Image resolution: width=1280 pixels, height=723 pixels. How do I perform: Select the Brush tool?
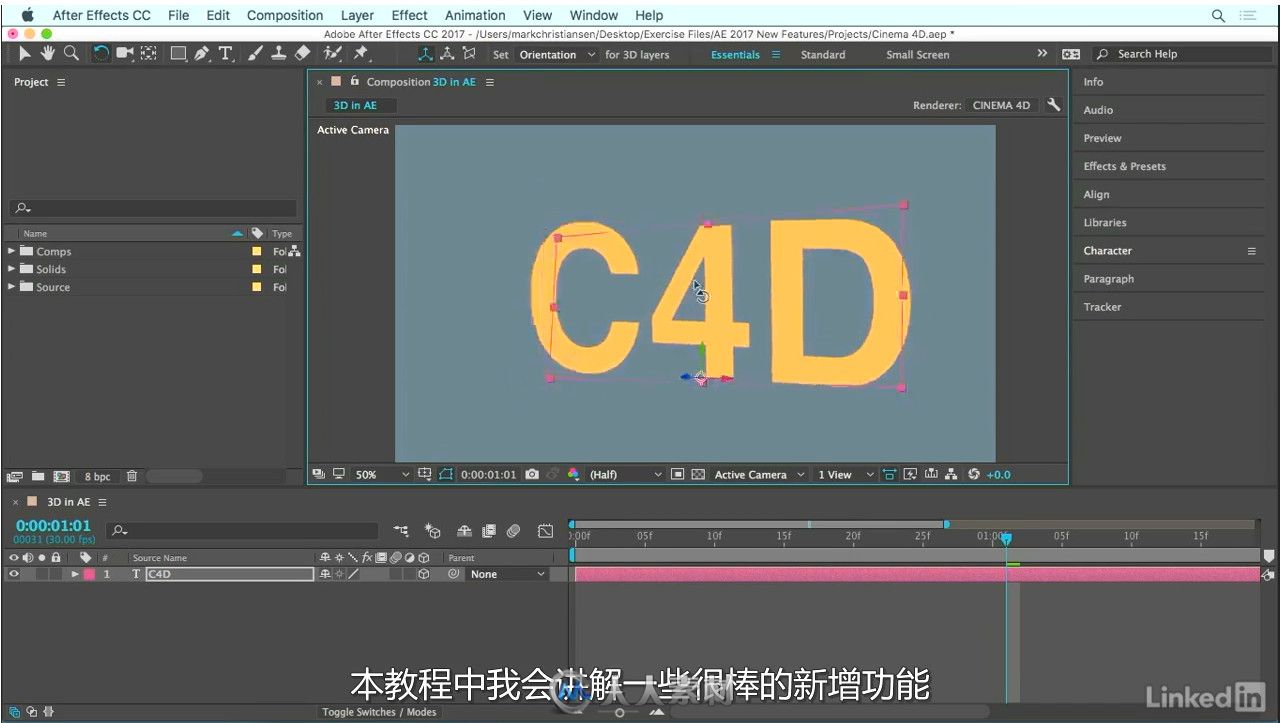click(x=255, y=54)
